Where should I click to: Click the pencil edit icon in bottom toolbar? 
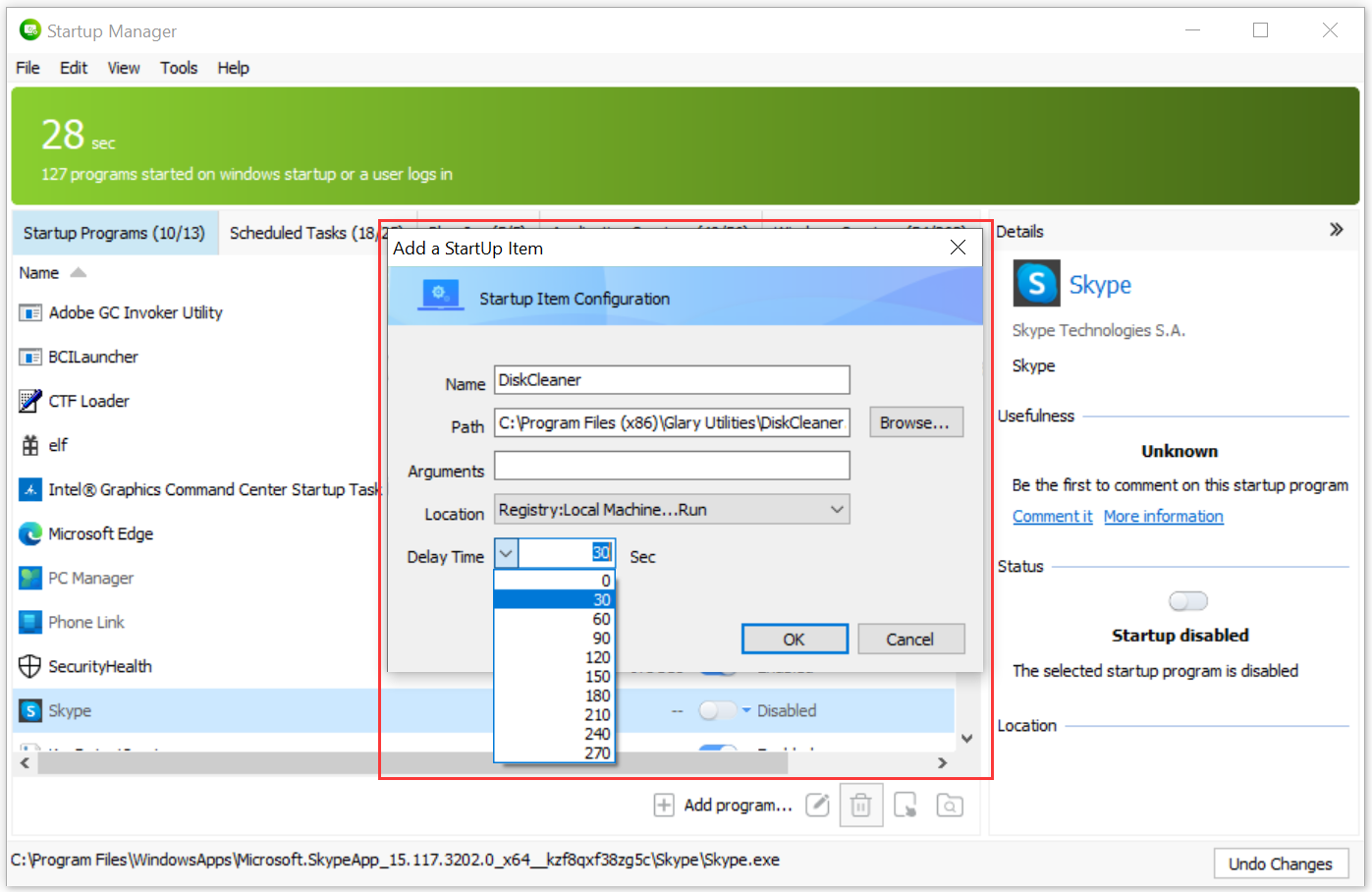[817, 806]
